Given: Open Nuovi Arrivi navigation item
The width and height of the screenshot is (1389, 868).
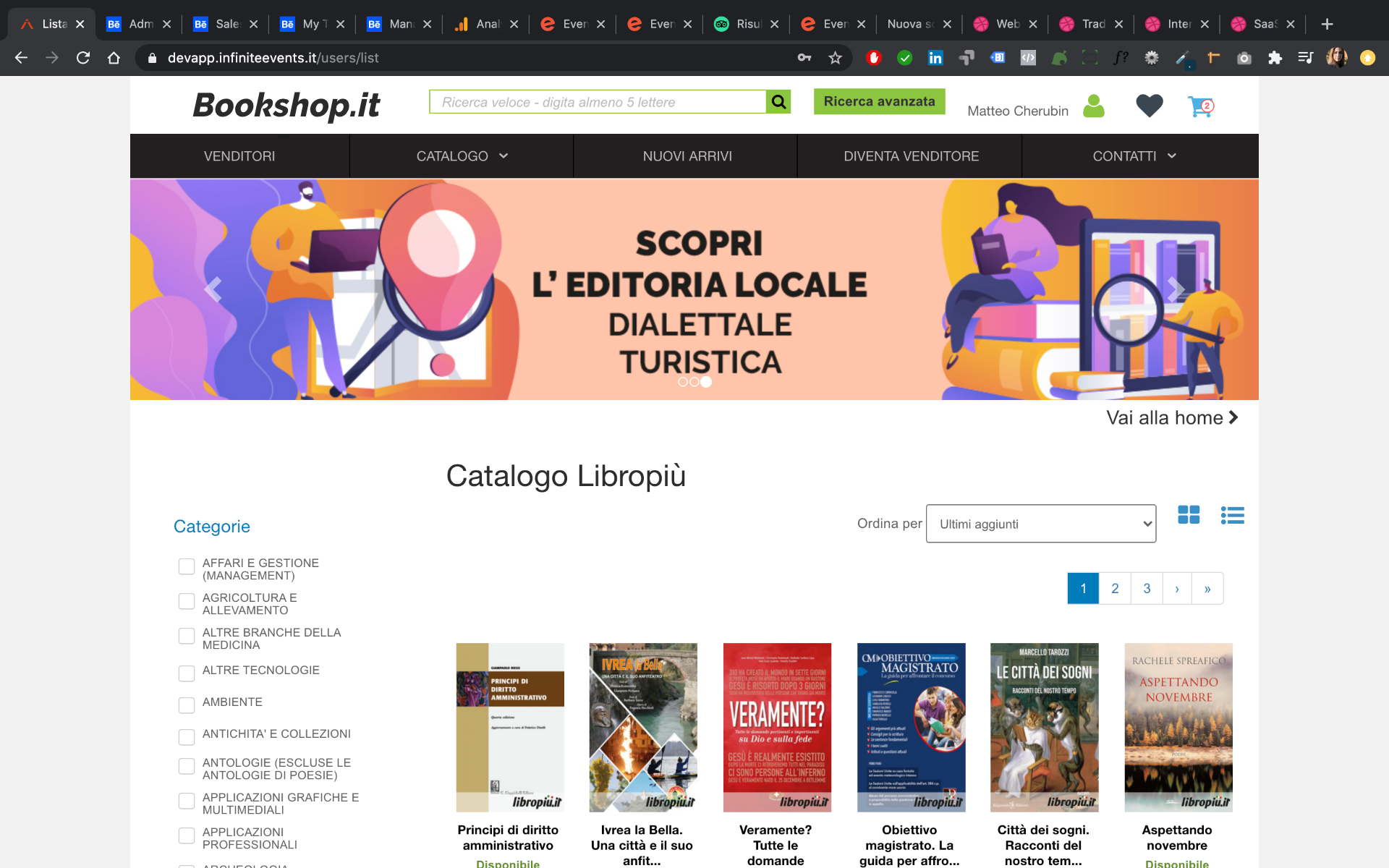Looking at the screenshot, I should (x=687, y=156).
